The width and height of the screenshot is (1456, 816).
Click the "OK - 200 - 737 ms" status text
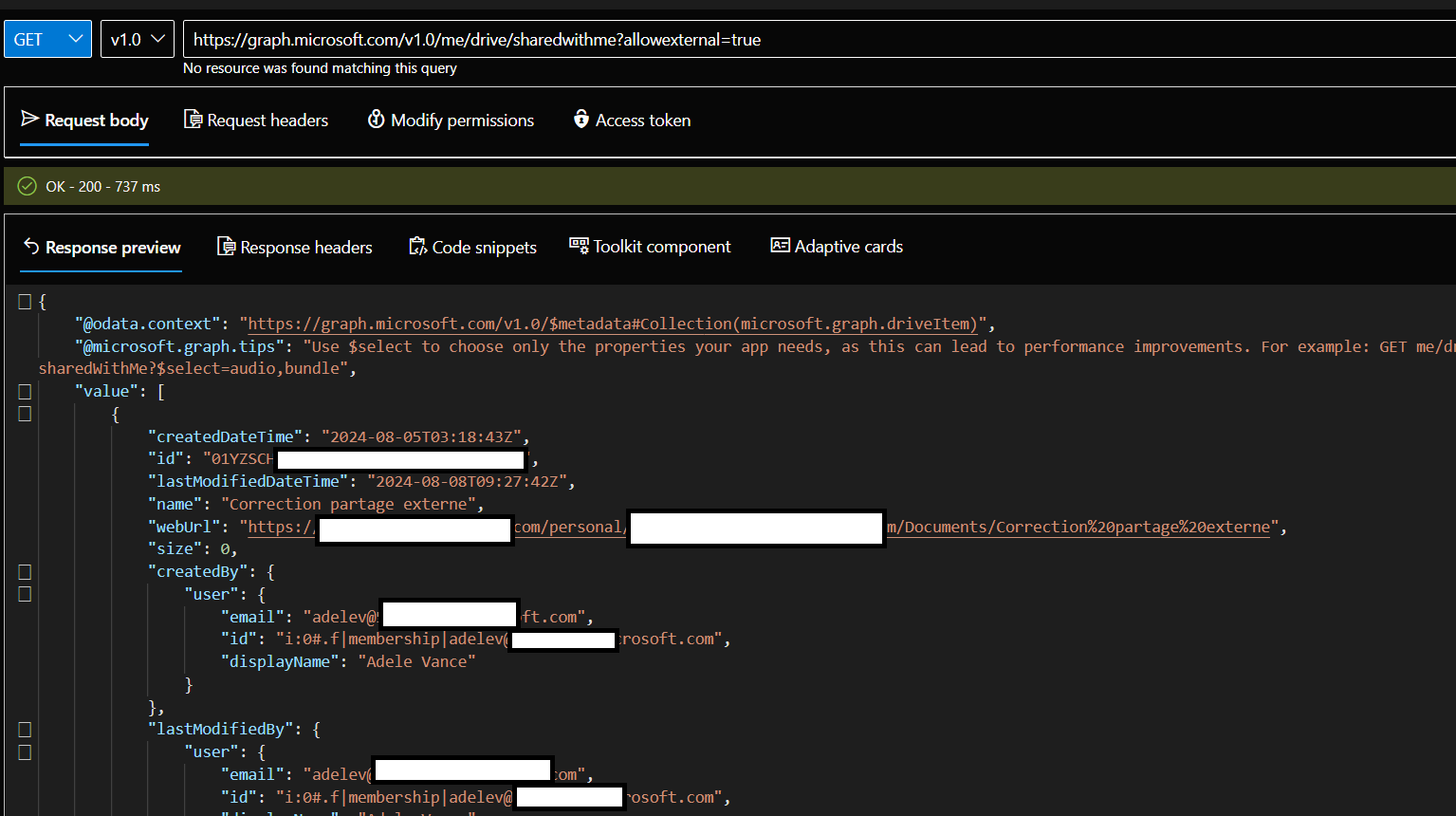(103, 186)
